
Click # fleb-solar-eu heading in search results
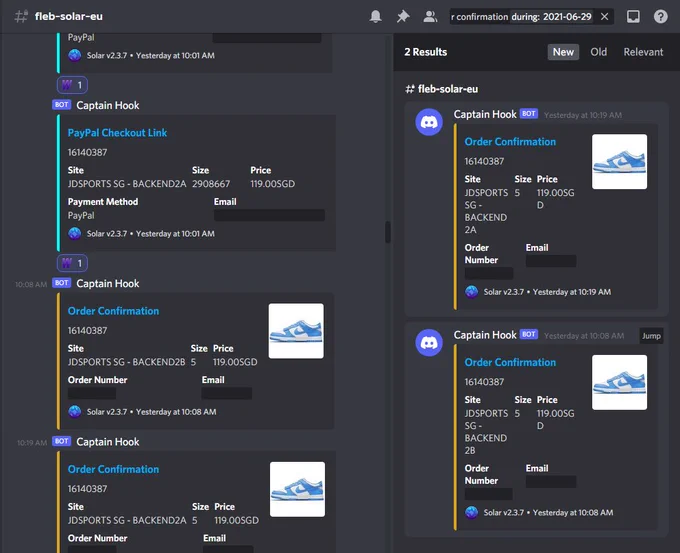click(441, 89)
